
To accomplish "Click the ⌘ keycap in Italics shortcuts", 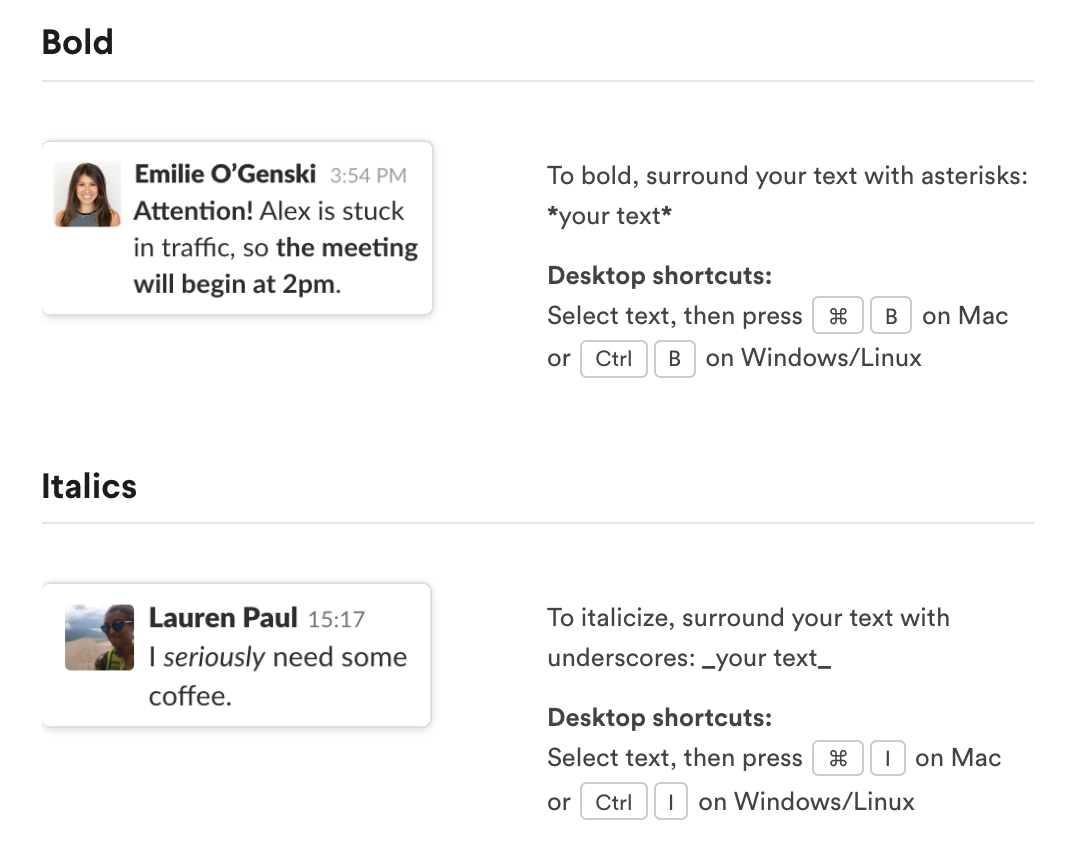I will click(838, 759).
